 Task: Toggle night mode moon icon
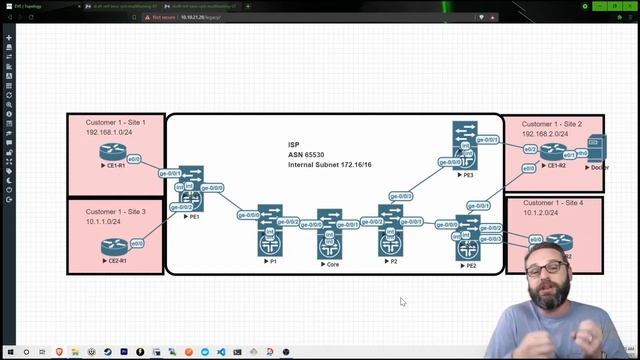[9, 181]
